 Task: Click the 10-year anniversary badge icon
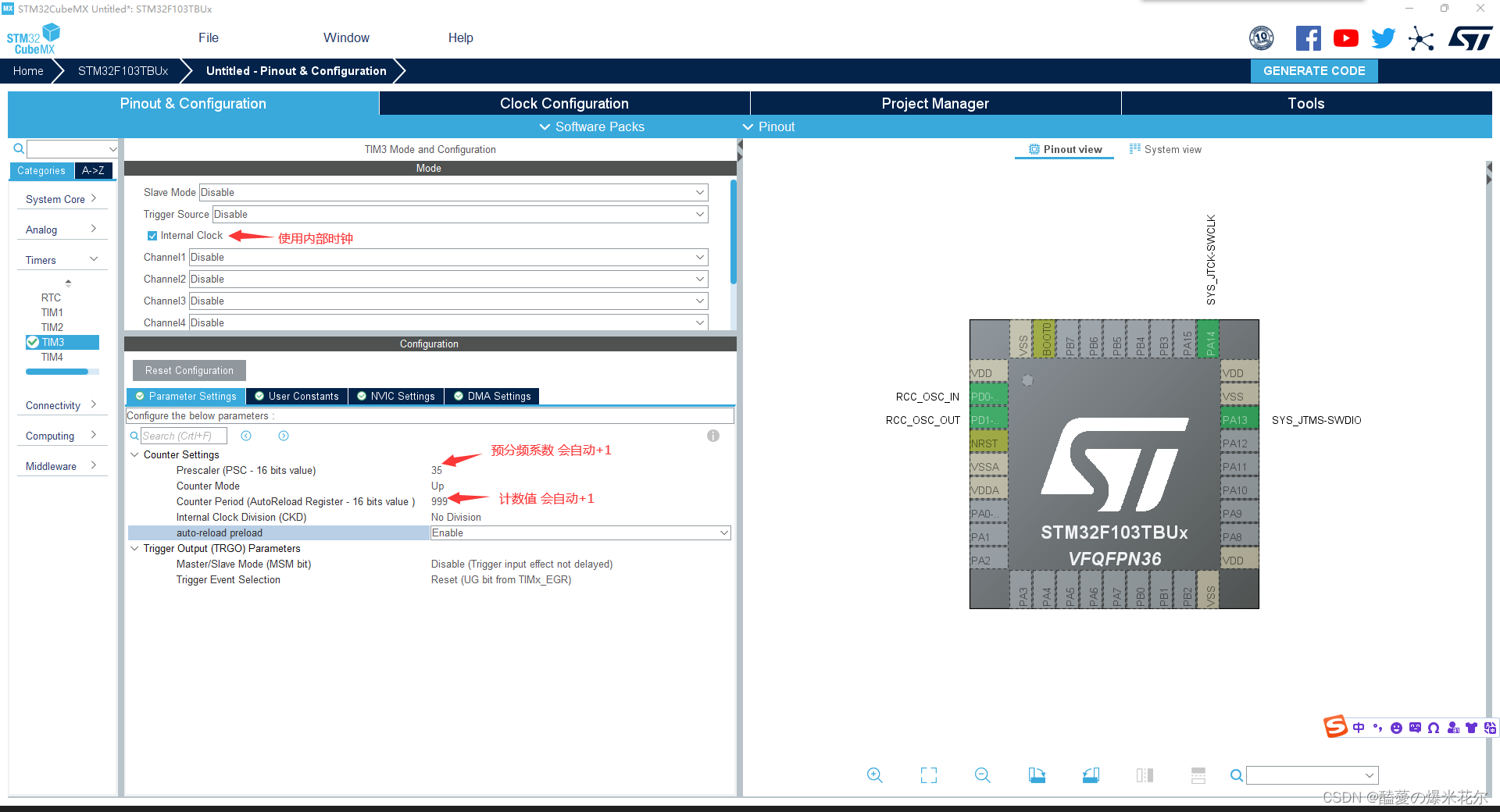click(x=1262, y=37)
